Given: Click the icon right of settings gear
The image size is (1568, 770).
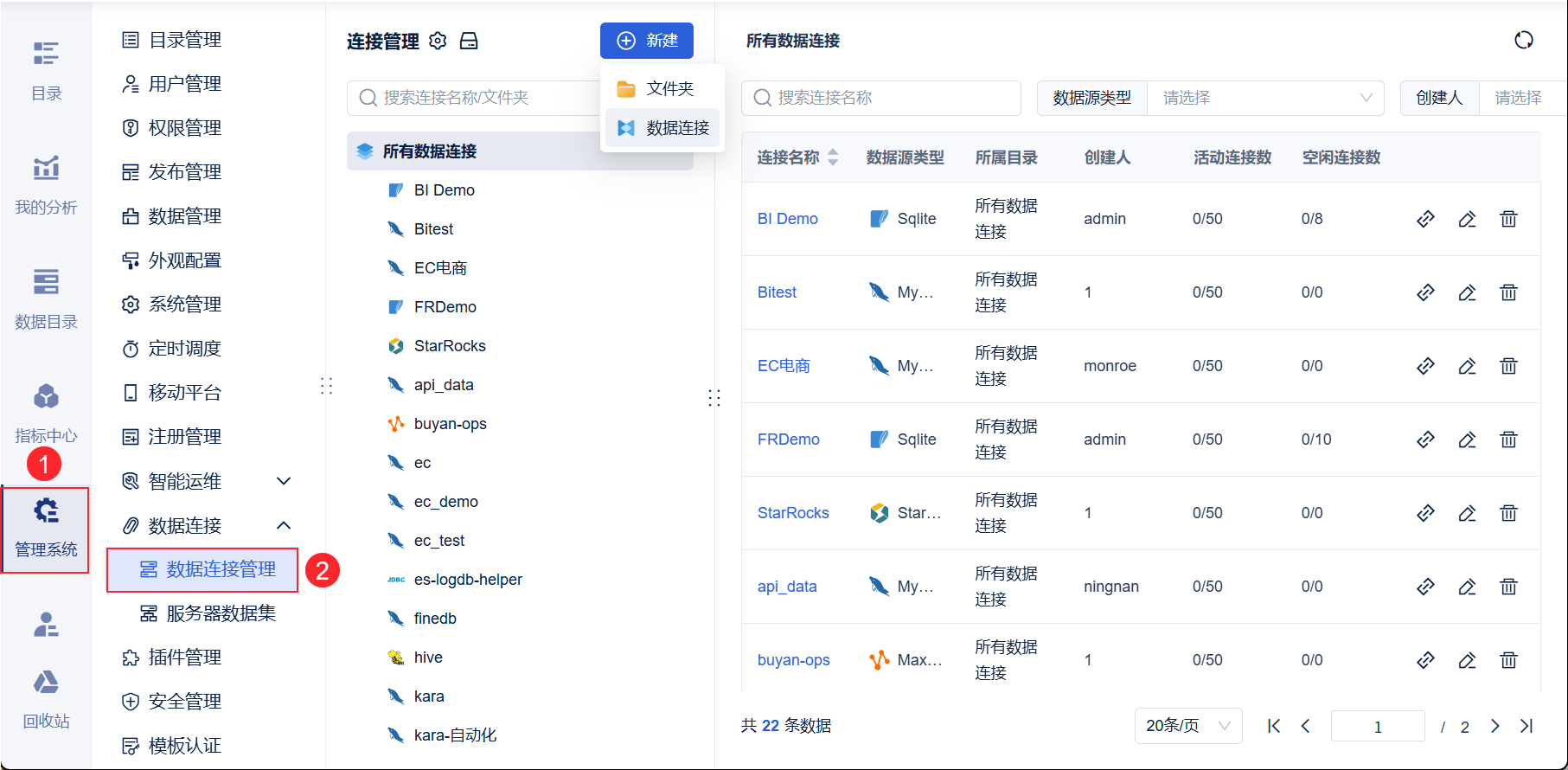Looking at the screenshot, I should [469, 41].
